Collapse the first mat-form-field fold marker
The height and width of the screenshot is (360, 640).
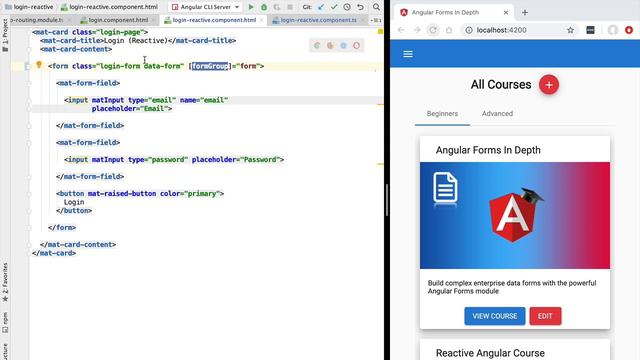point(29,83)
